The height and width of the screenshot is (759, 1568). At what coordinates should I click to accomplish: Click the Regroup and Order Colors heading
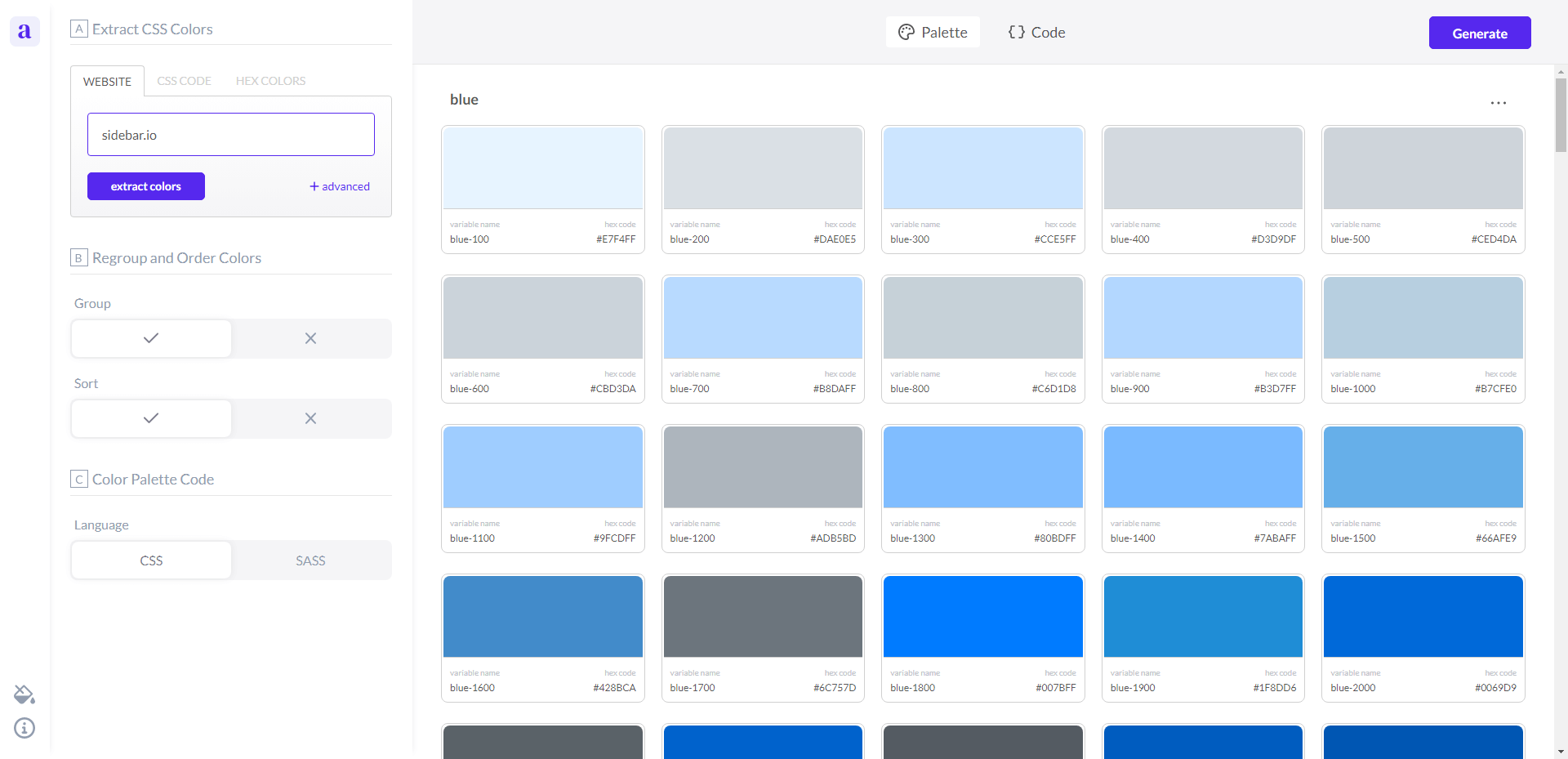[x=176, y=258]
